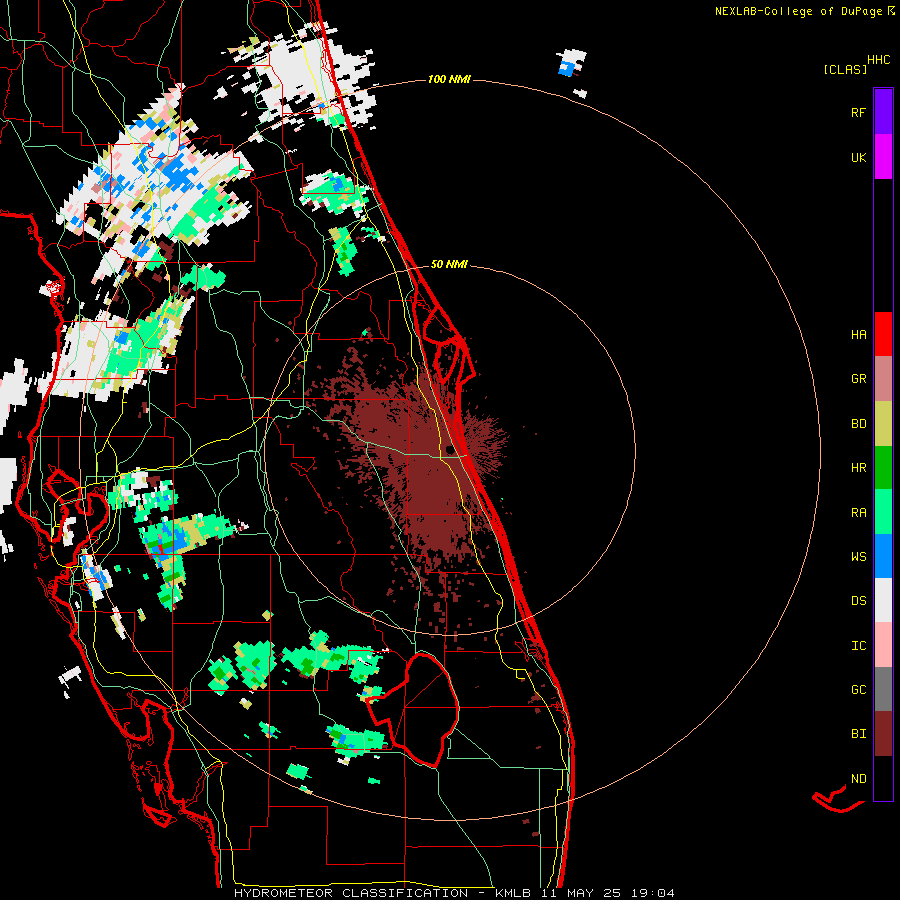Click the HR dark green legend swatch
This screenshot has width=900, height=900.
883,468
